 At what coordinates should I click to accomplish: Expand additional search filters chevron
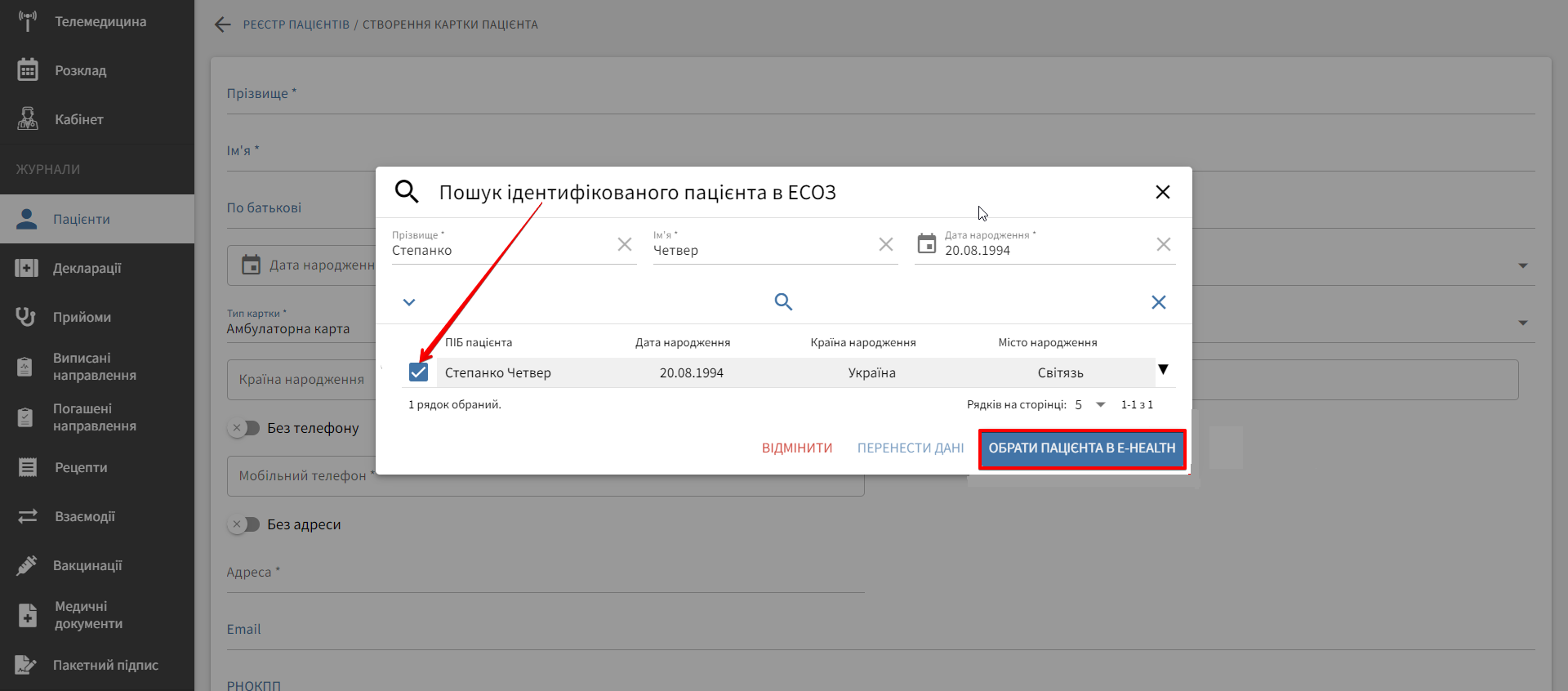click(409, 302)
